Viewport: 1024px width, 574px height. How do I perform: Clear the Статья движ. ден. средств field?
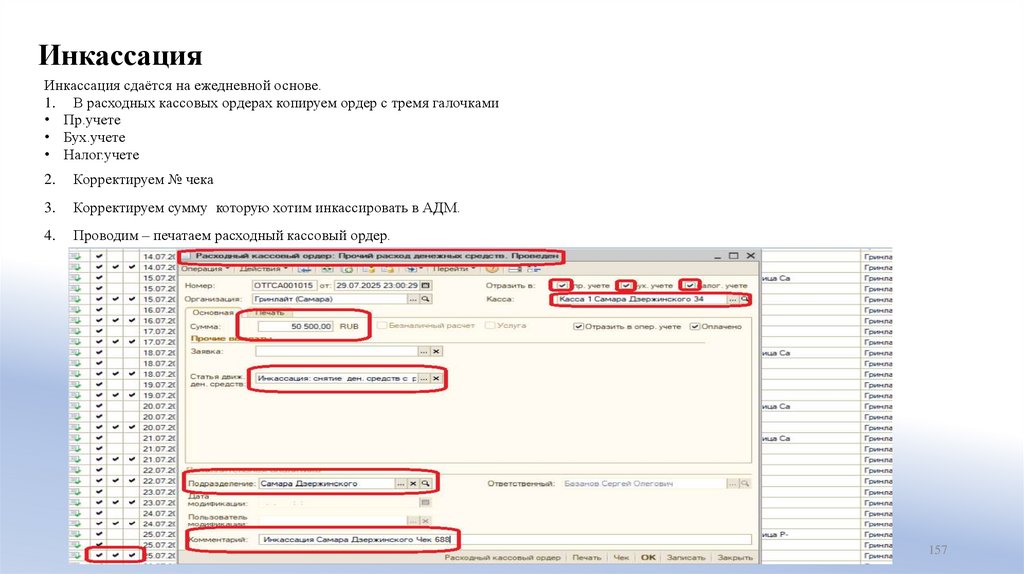point(436,379)
